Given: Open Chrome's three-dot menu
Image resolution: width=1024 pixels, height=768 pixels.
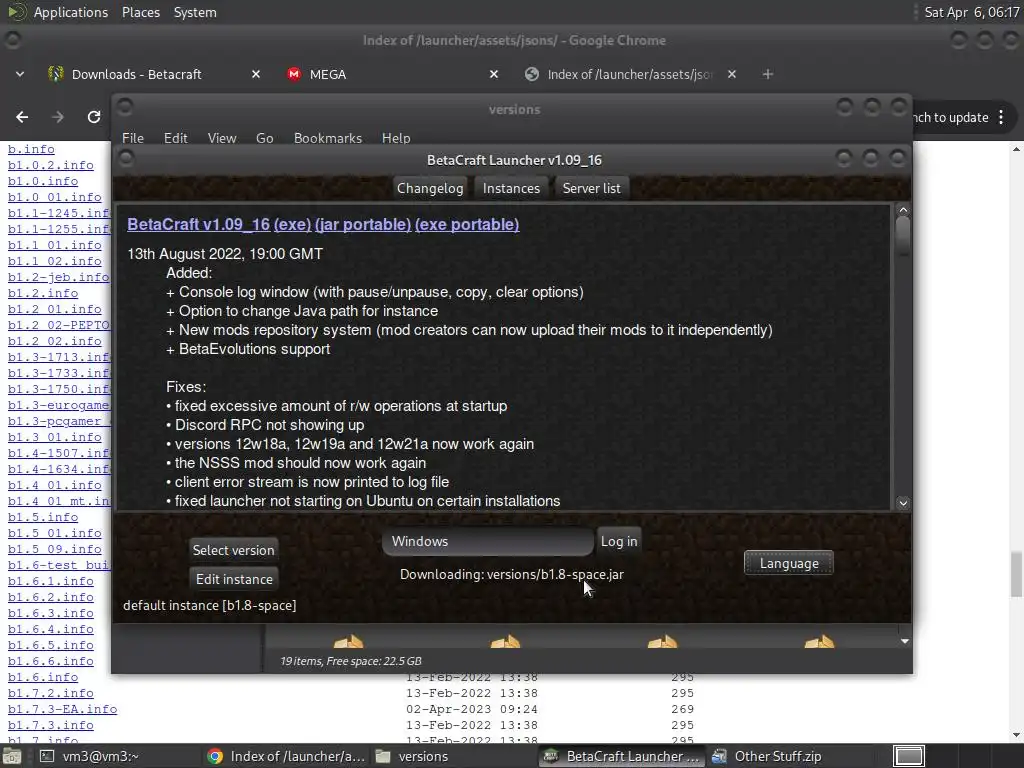Looking at the screenshot, I should [1001, 118].
